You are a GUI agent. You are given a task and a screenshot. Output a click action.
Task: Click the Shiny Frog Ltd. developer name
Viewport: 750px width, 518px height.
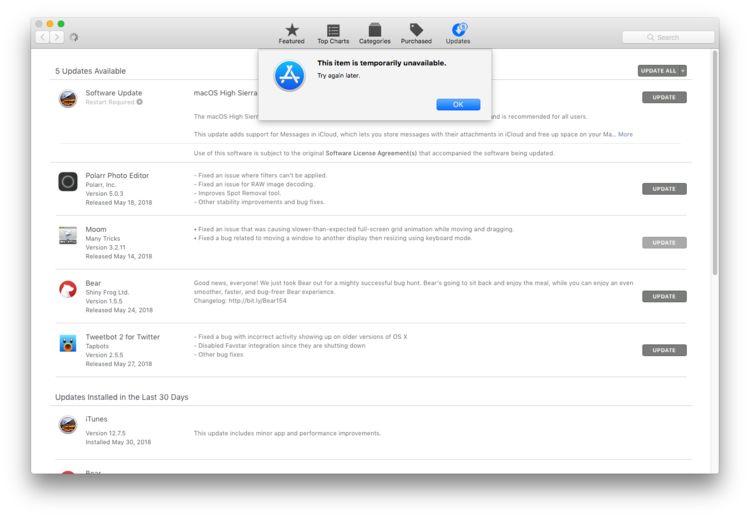107,292
